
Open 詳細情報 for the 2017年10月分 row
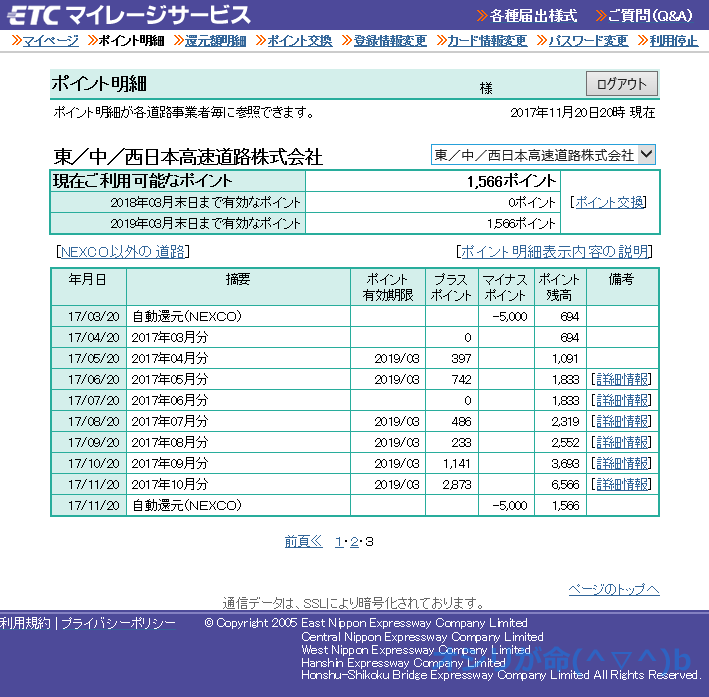(x=622, y=484)
